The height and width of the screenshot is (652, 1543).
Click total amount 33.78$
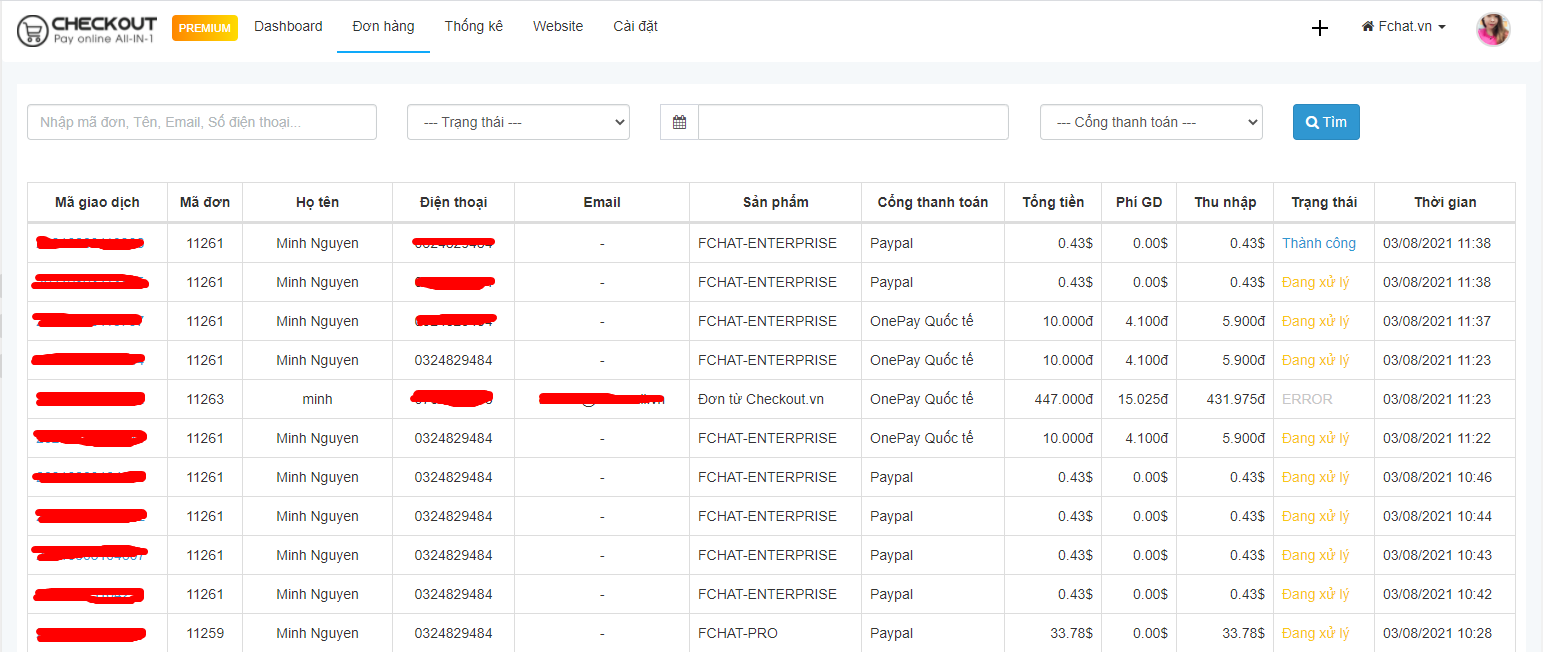click(1072, 633)
